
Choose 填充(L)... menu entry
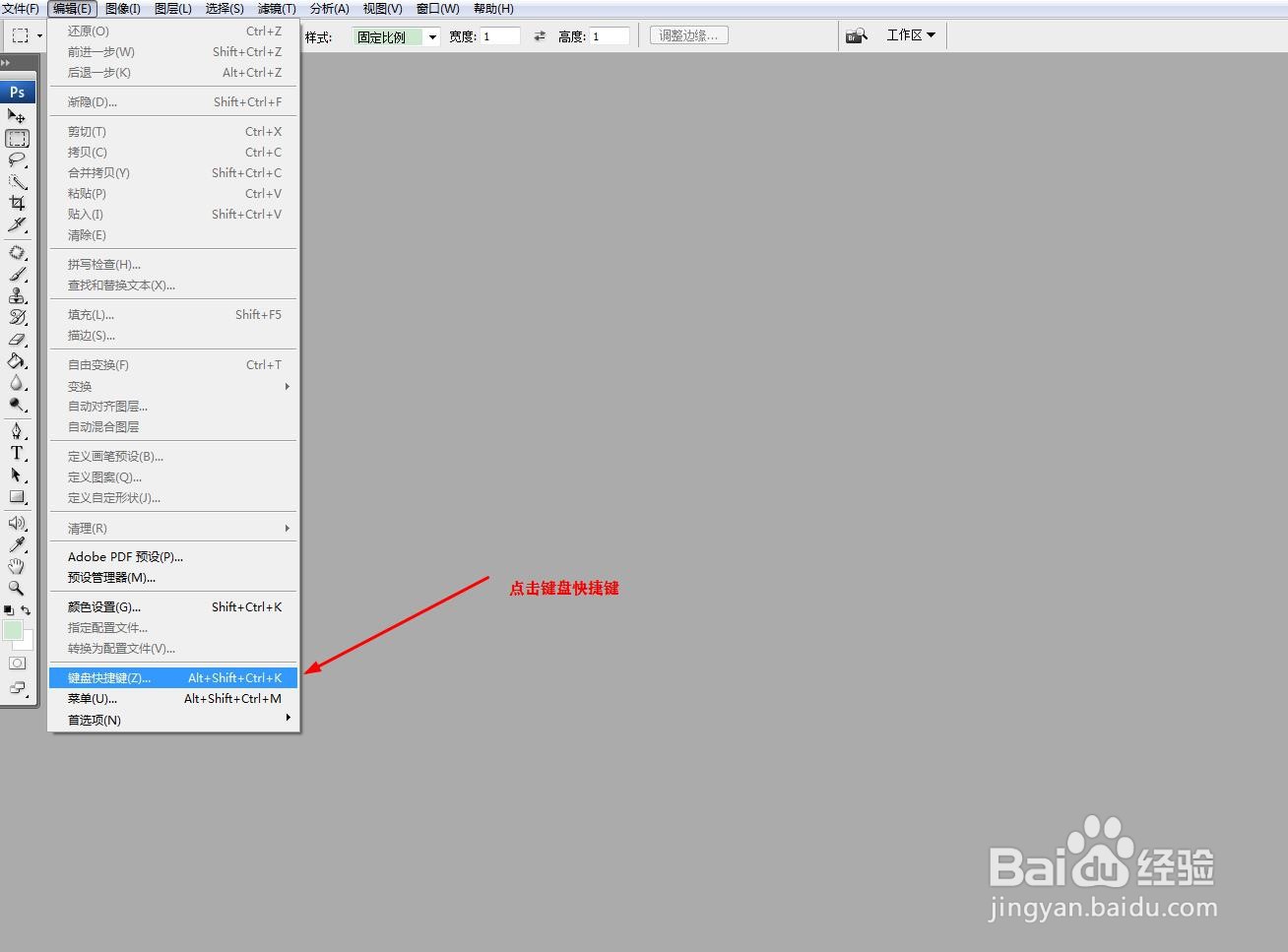point(173,314)
